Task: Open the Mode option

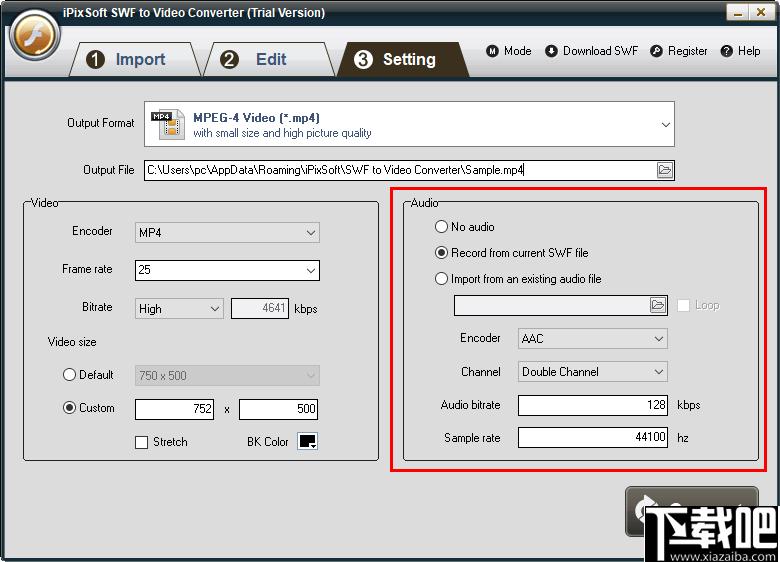Action: [509, 51]
